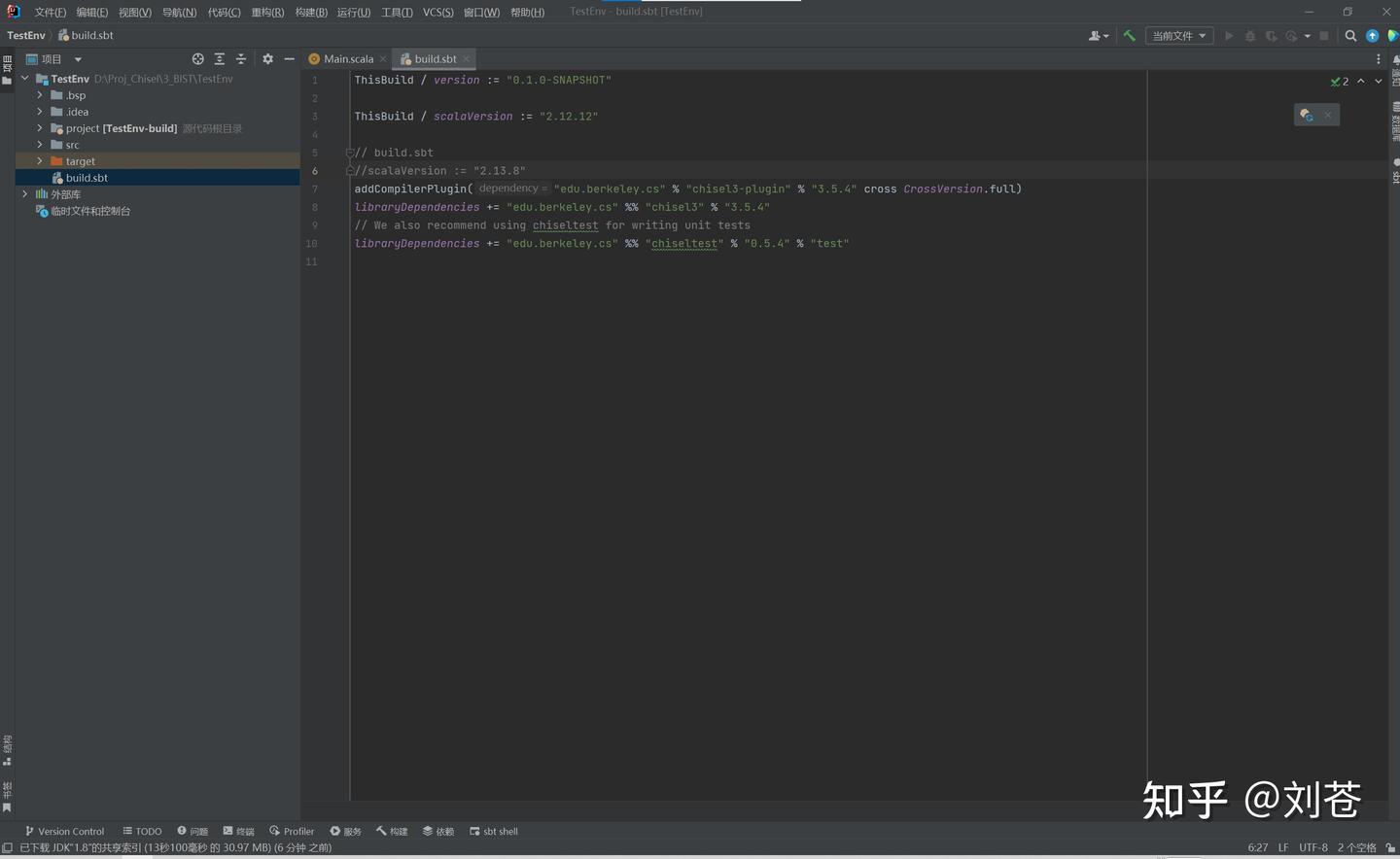Open the sbt shell tool window

coord(494,831)
